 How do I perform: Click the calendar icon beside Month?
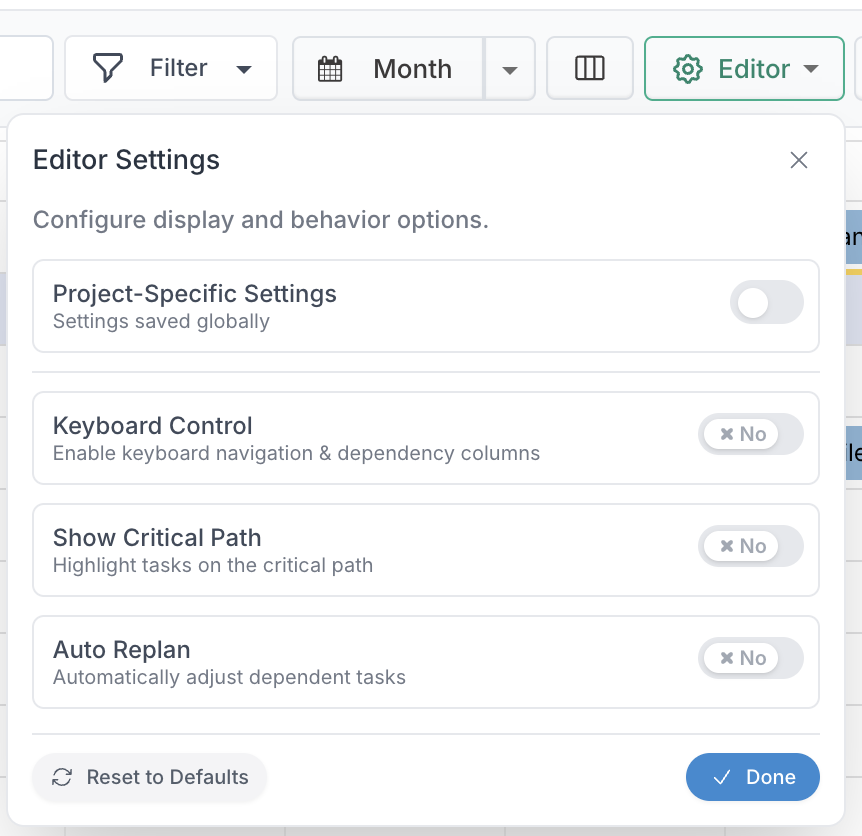[x=330, y=69]
